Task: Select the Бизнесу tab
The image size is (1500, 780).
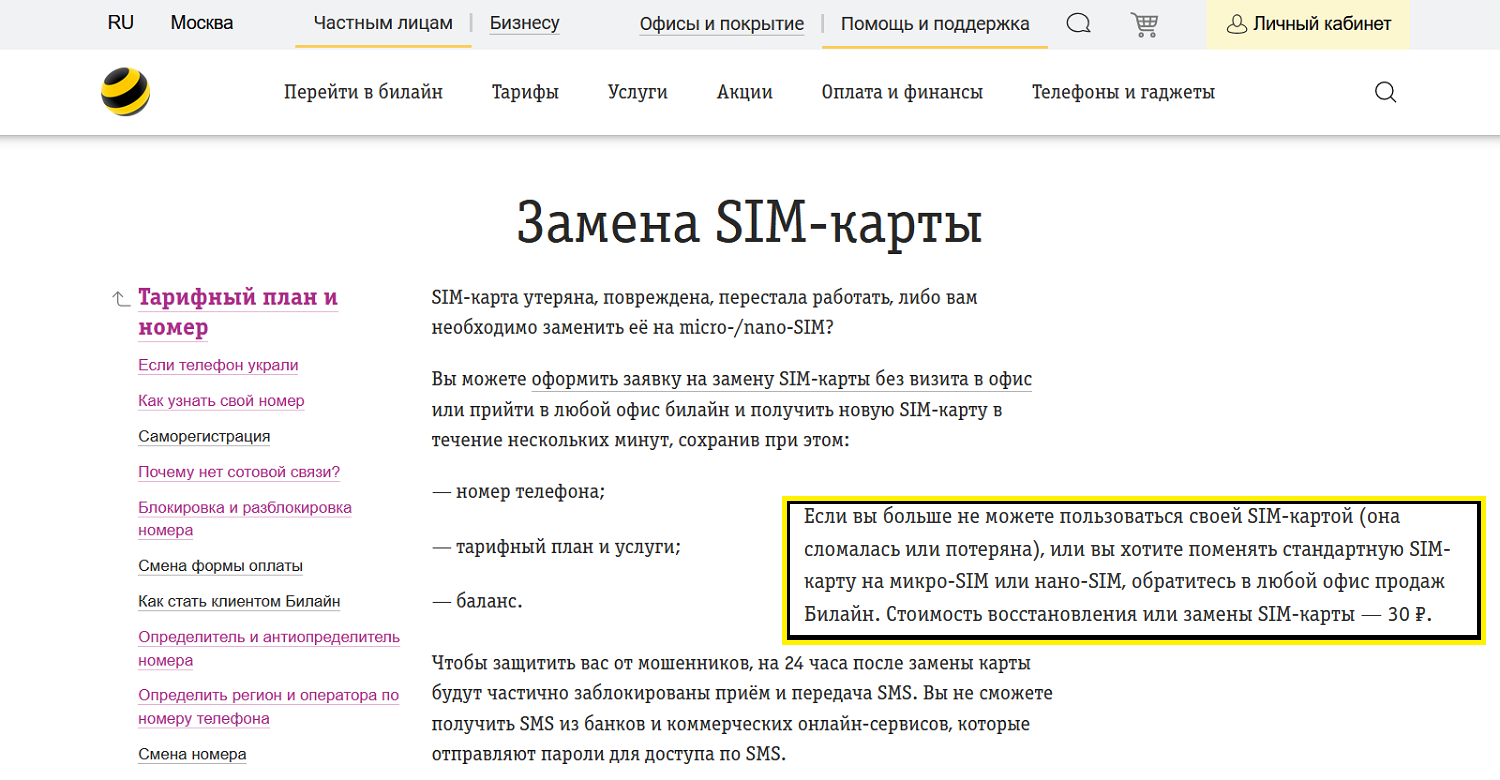Action: 525,23
